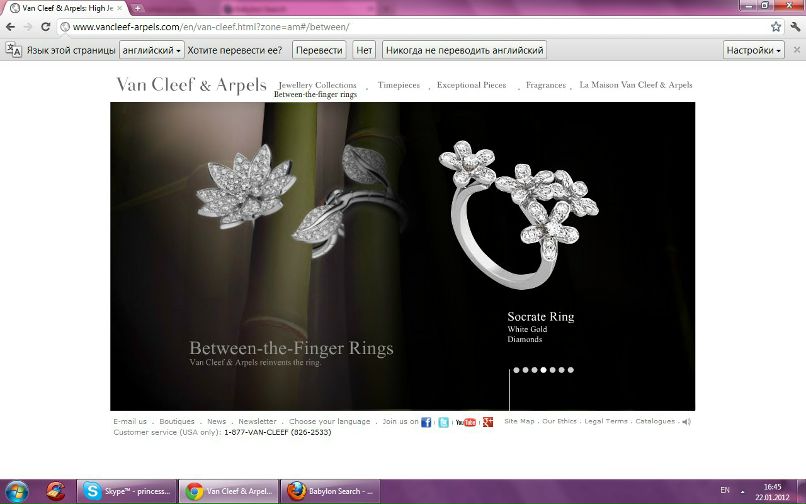Open the Настройки dropdown in translate bar
Screen dimensions: 806x504
pyautogui.click(x=754, y=49)
